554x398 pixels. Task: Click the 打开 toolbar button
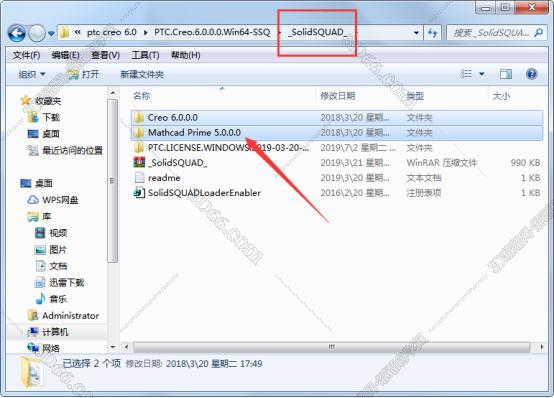[x=84, y=74]
